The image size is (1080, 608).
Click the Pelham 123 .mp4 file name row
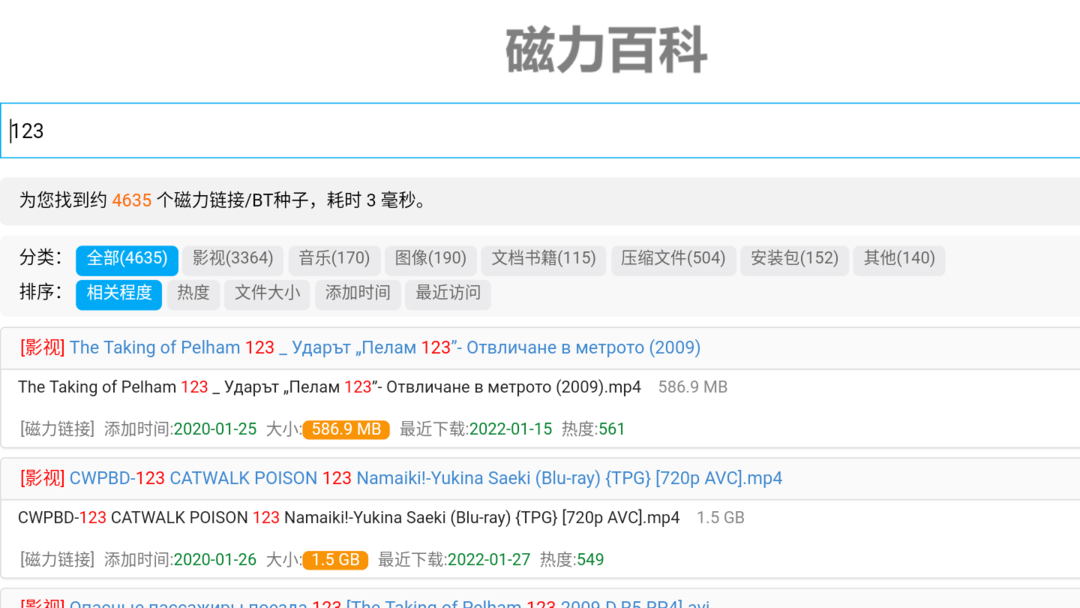[x=329, y=388]
